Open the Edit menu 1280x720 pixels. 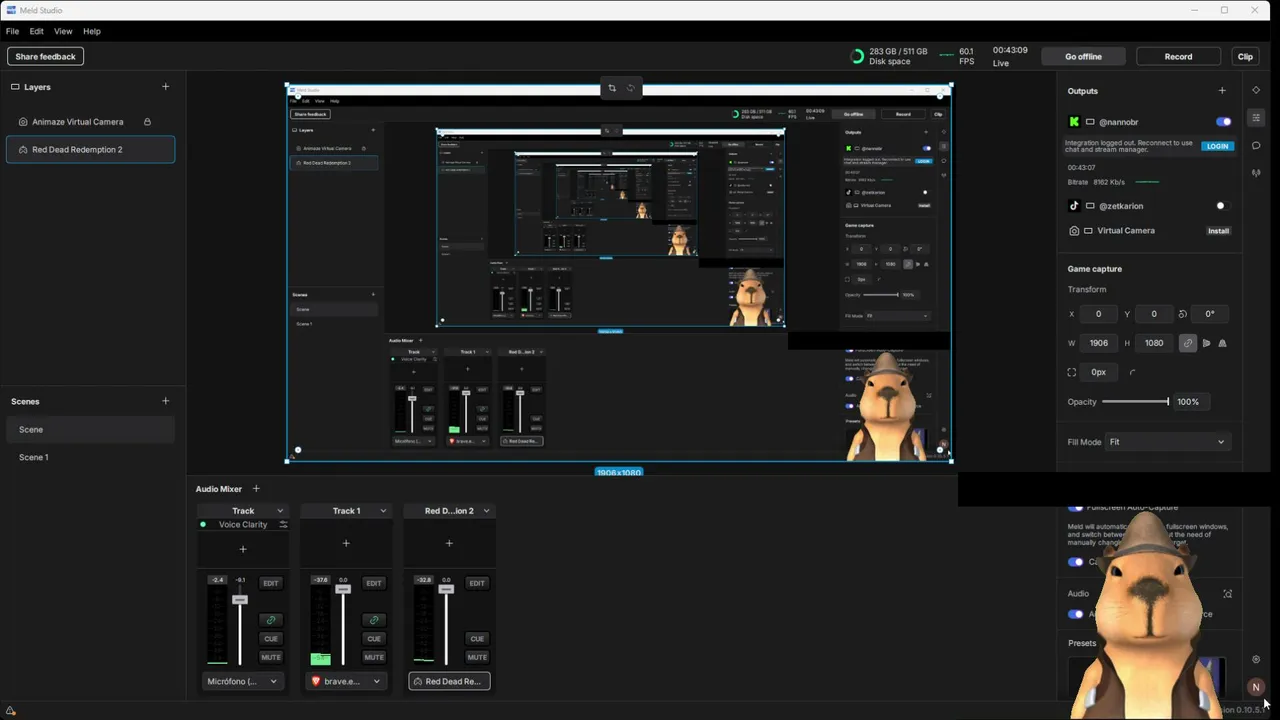pyautogui.click(x=36, y=32)
